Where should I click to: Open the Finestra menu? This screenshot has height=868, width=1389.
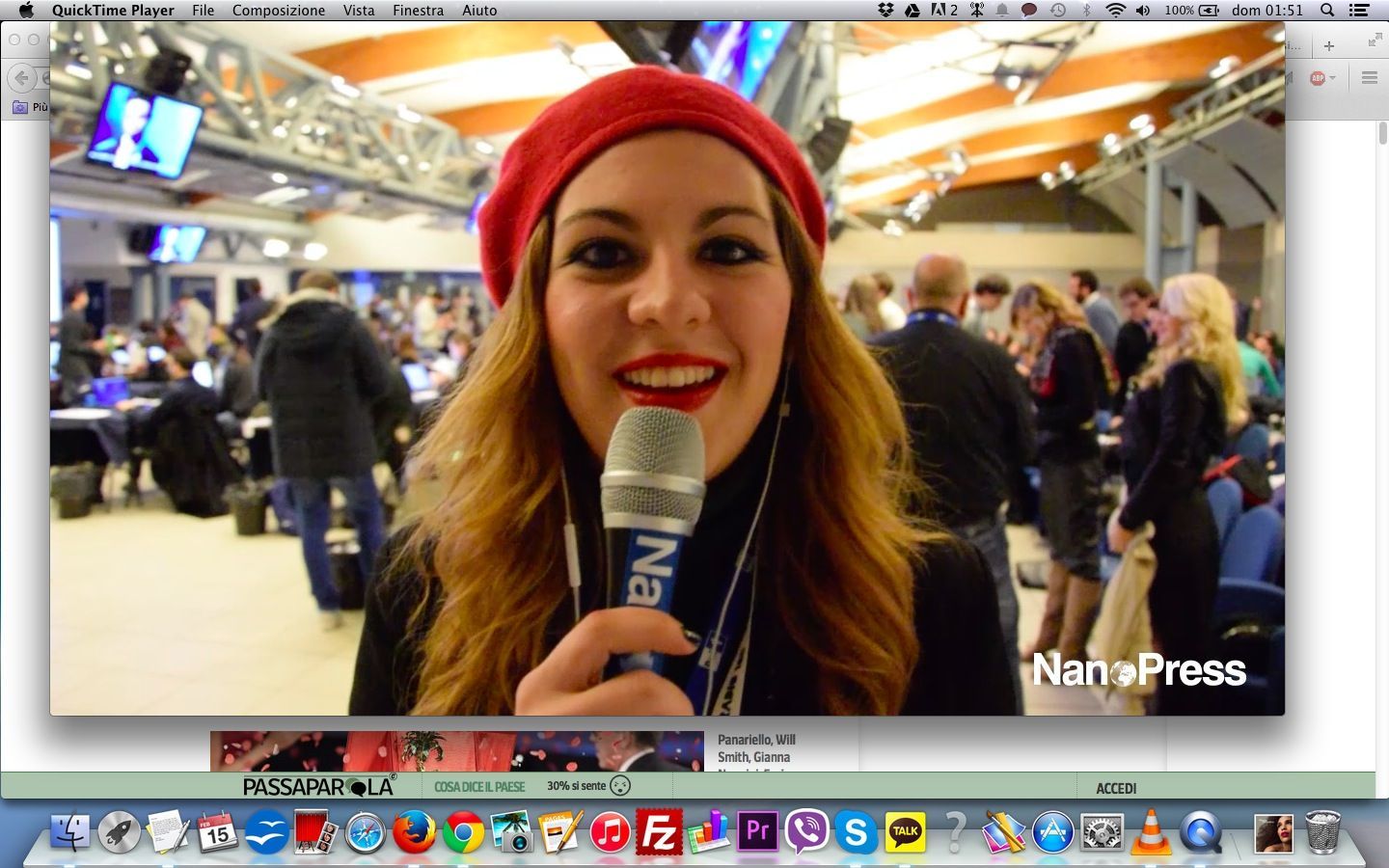(418, 11)
